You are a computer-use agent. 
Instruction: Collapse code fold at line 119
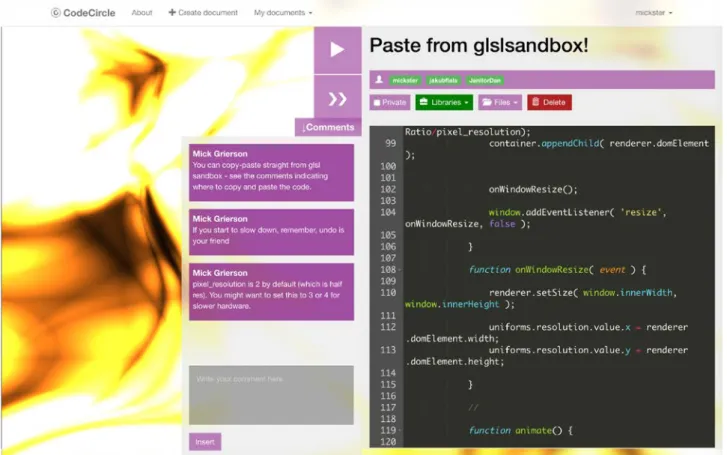pos(400,431)
